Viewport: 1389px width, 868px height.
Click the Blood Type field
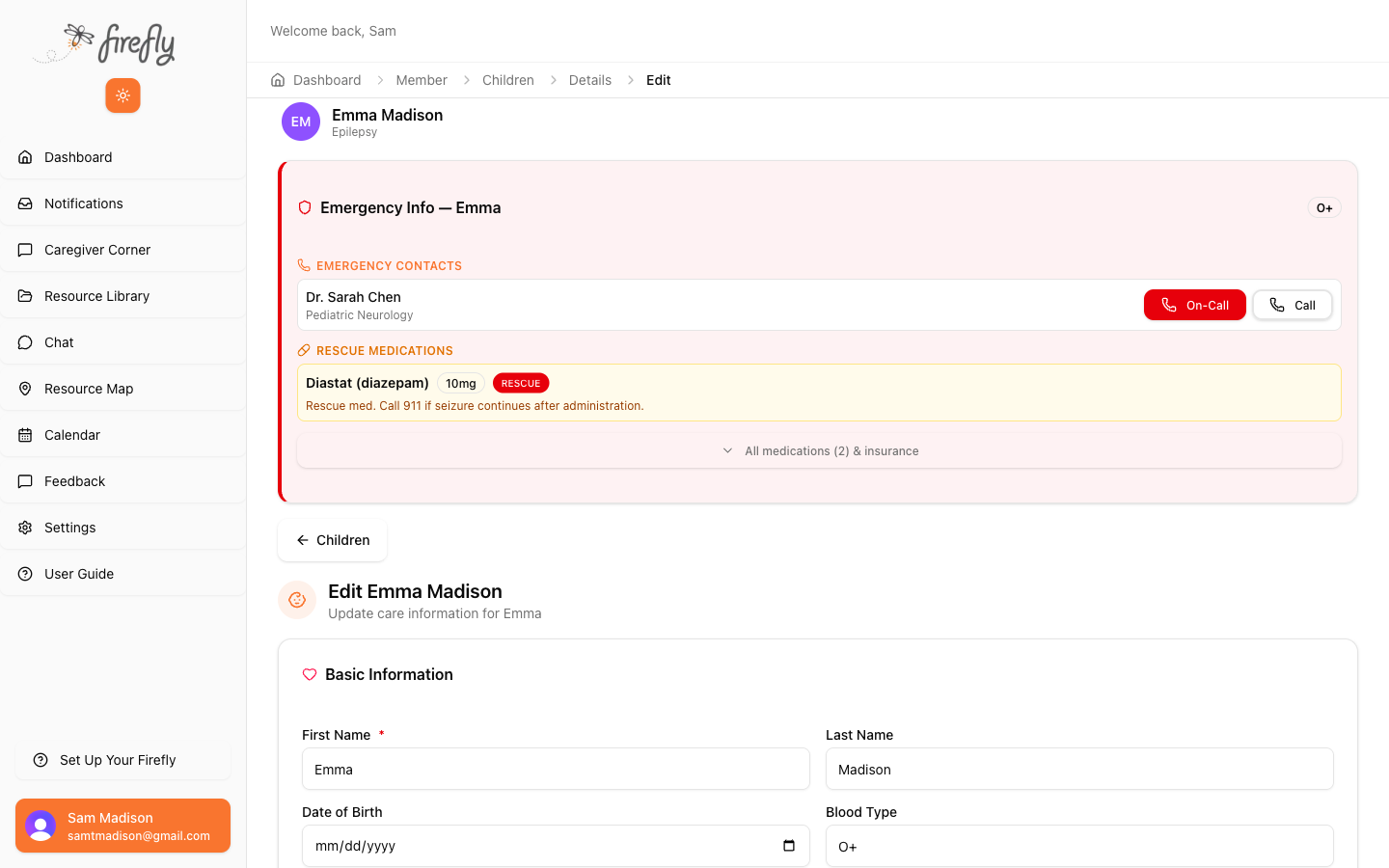[1078, 846]
